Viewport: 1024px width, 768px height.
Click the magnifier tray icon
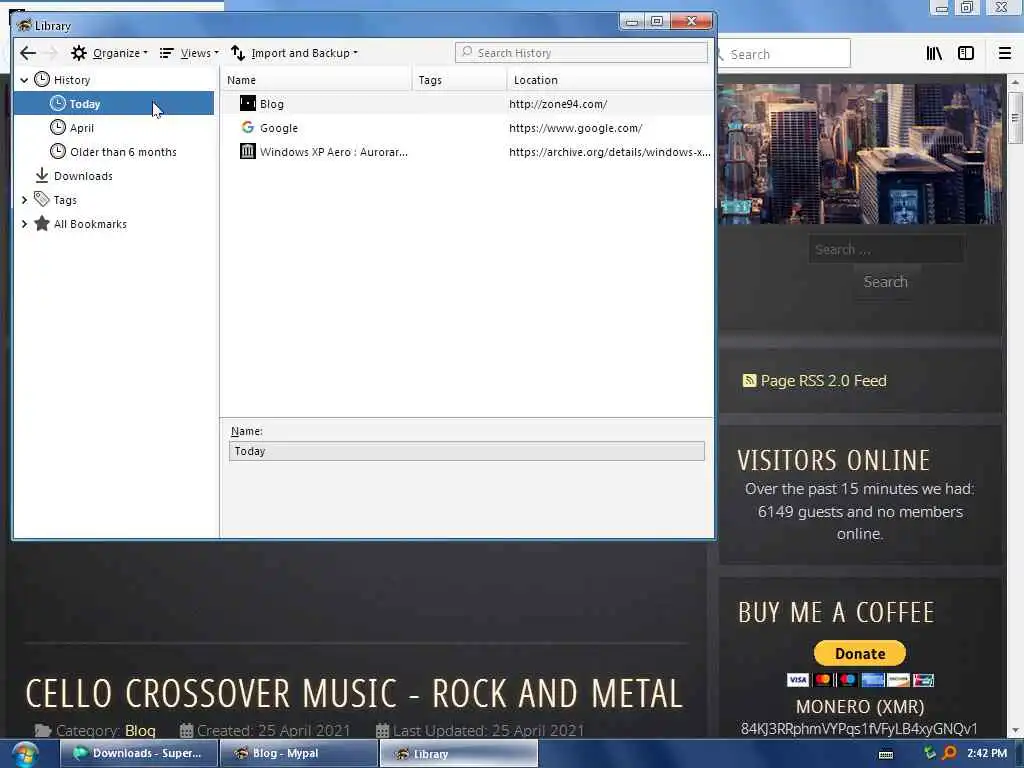(x=950, y=753)
